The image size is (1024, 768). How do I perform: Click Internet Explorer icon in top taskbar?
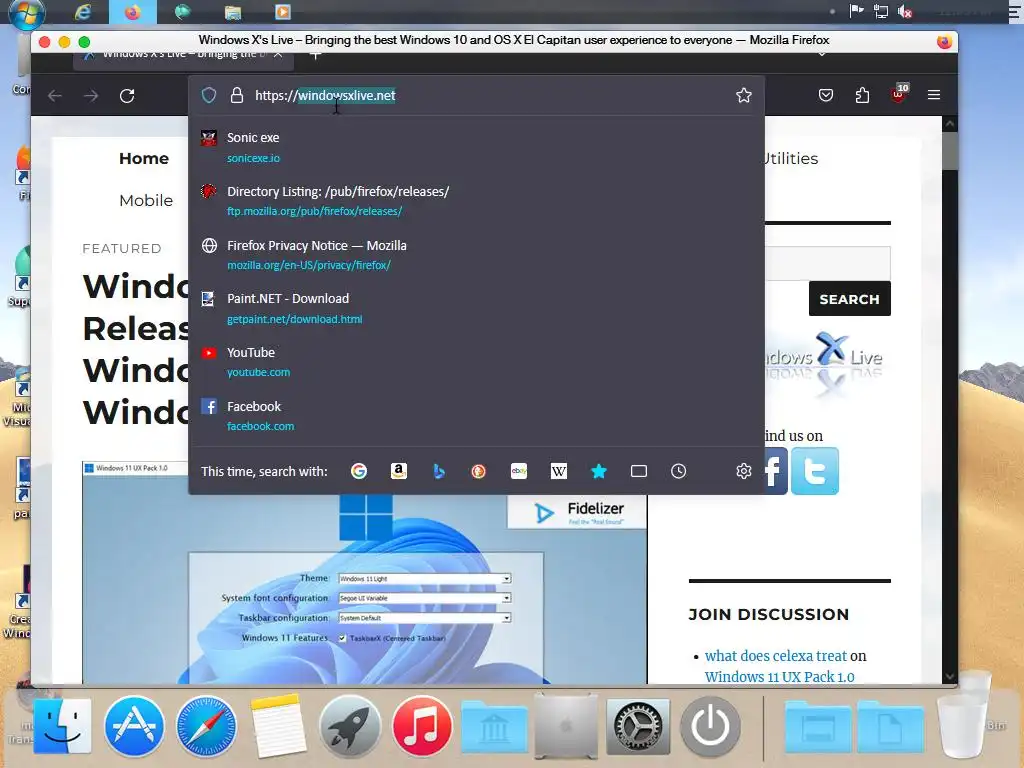pos(83,12)
